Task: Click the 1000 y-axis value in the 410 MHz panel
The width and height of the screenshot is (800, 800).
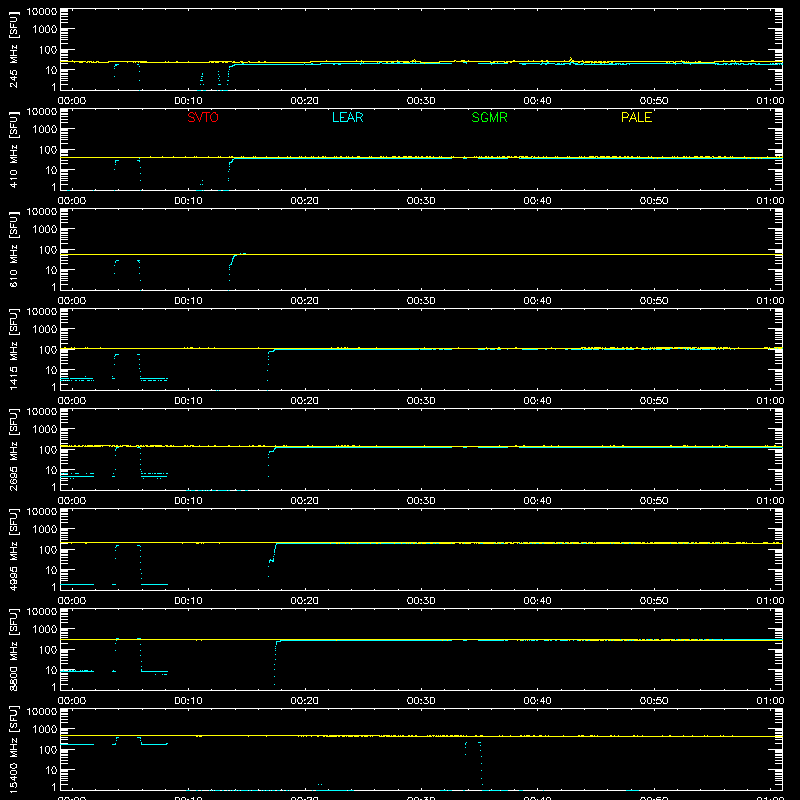Action: [x=45, y=130]
